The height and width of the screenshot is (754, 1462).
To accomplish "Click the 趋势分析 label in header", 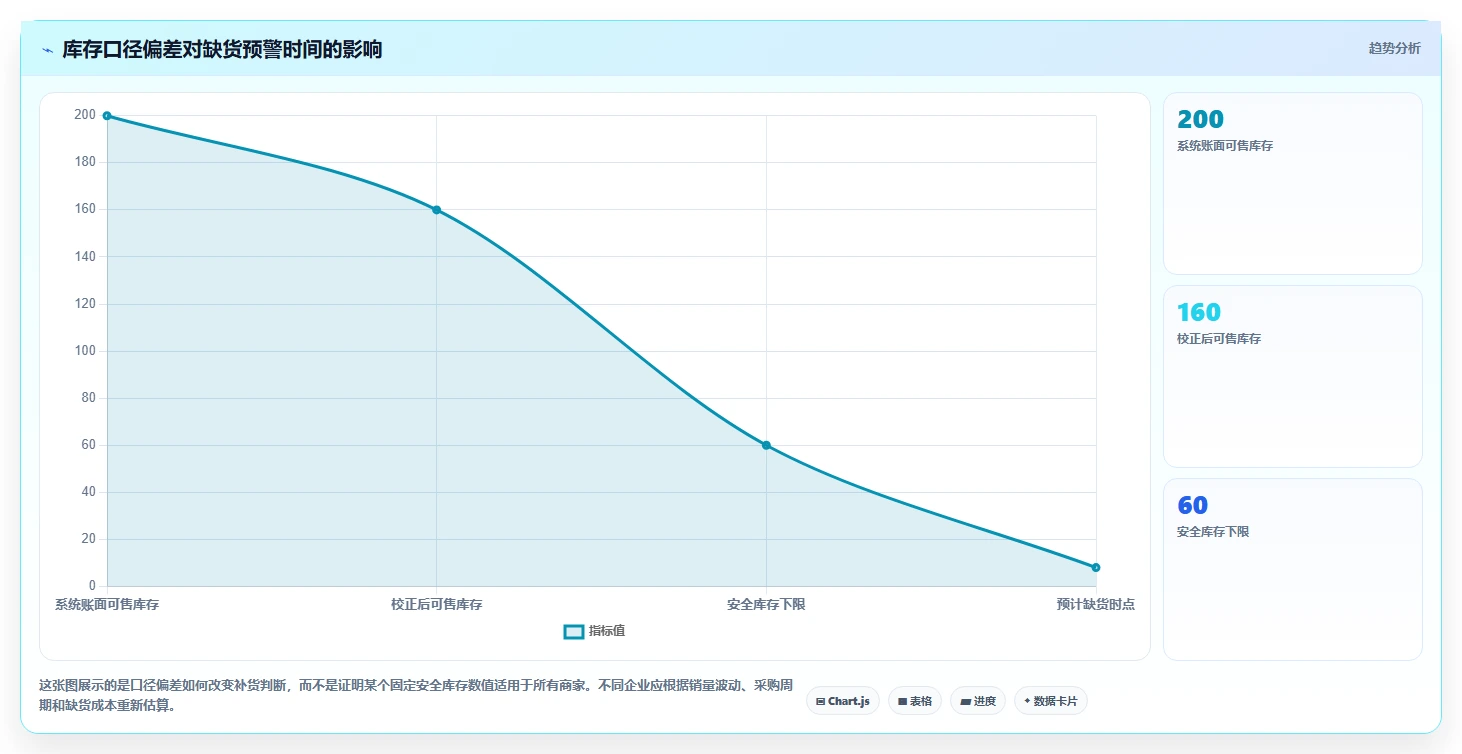I will point(1394,48).
